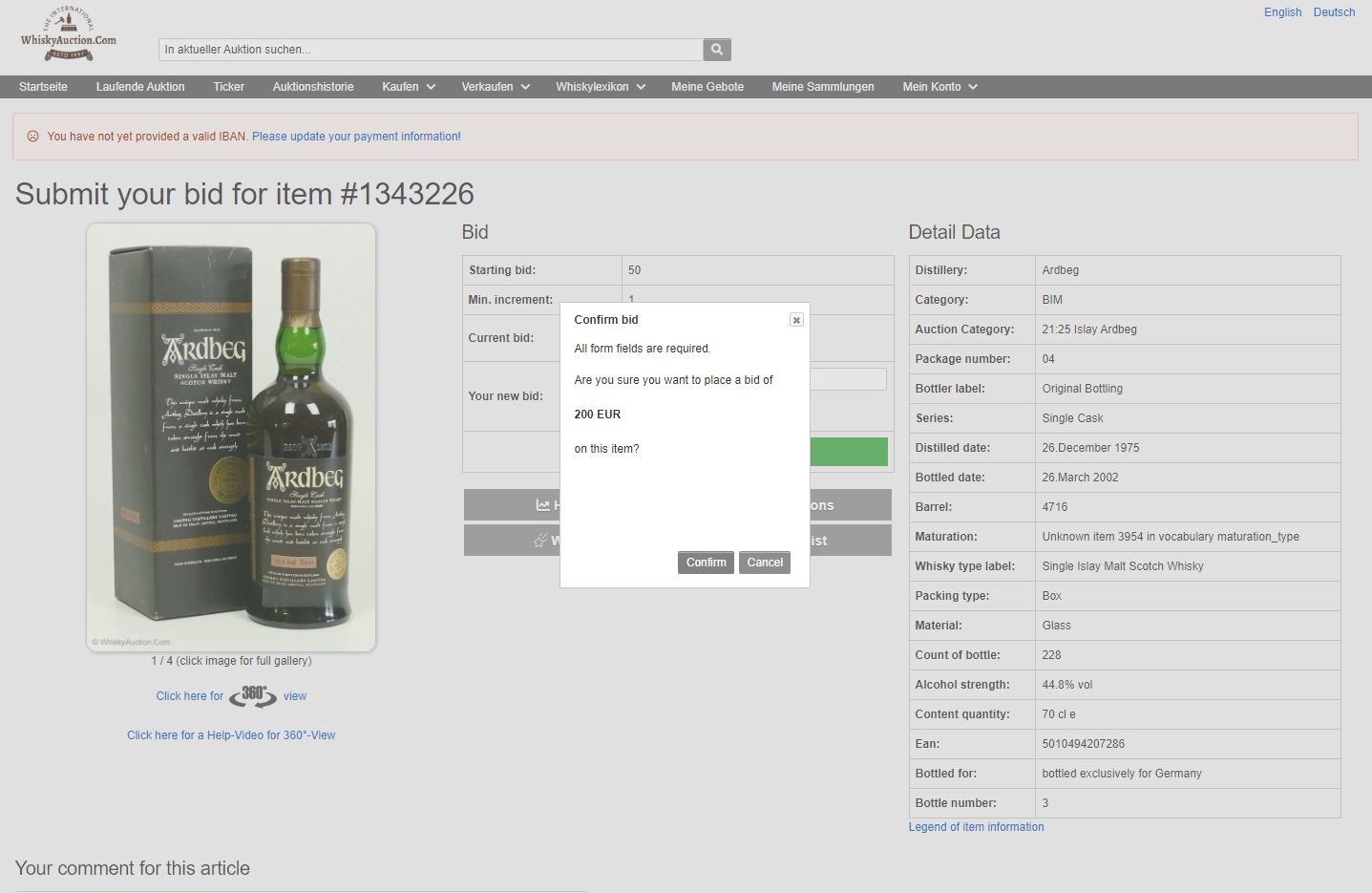Click the magnifier search button
The image size is (1372, 893).
pos(717,50)
